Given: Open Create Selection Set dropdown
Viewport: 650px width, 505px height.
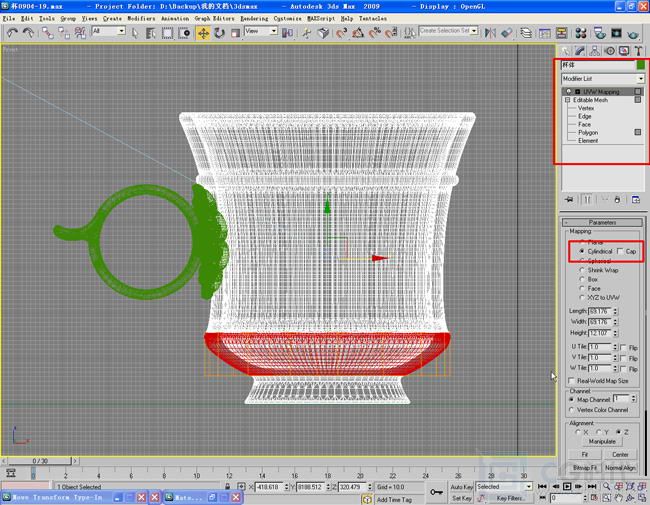Looking at the screenshot, I should click(474, 31).
